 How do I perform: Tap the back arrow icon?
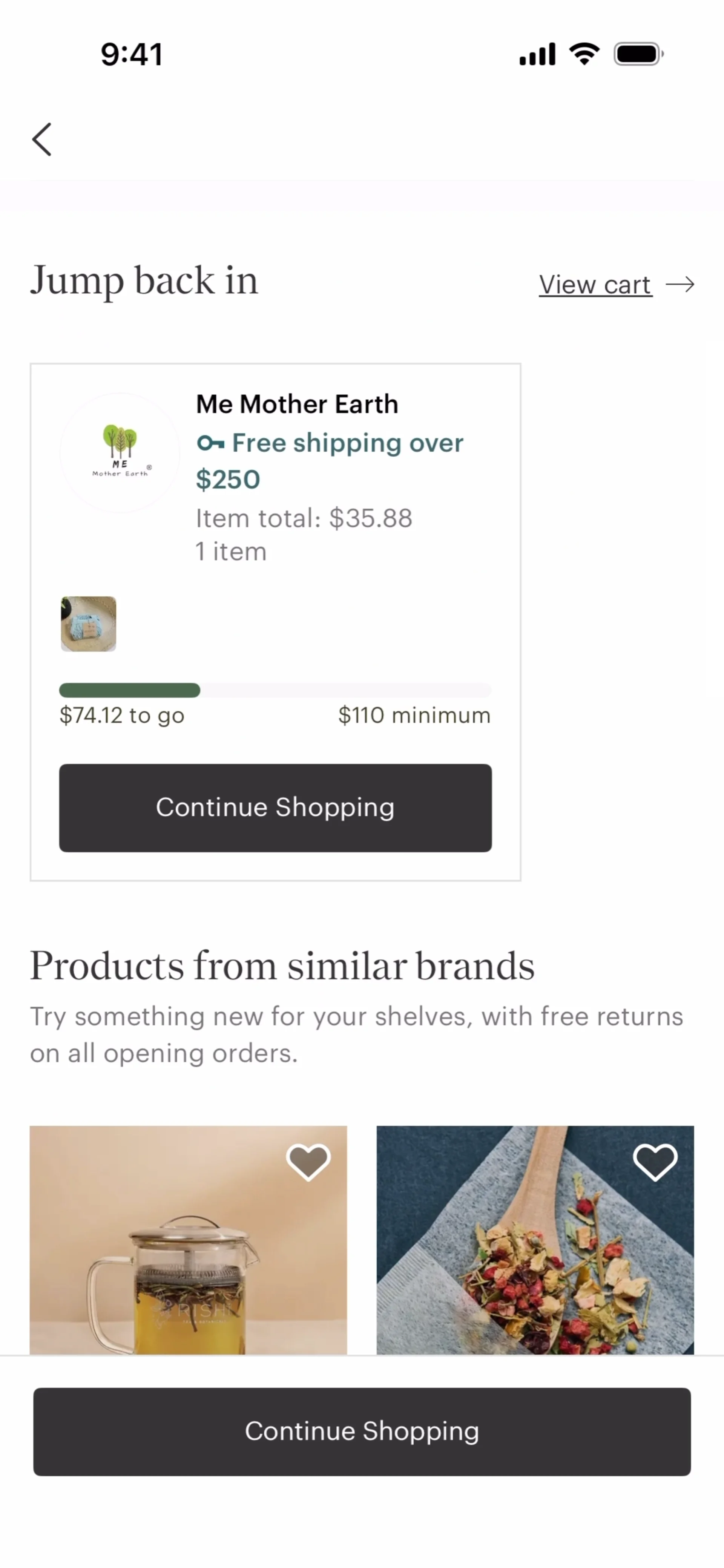point(41,139)
